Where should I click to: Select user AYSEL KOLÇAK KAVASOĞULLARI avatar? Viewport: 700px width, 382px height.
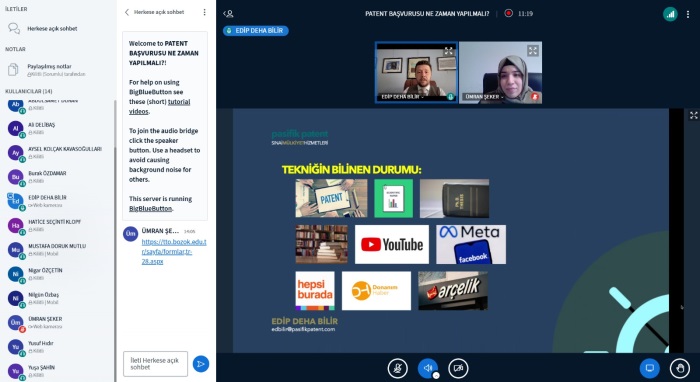[16, 153]
